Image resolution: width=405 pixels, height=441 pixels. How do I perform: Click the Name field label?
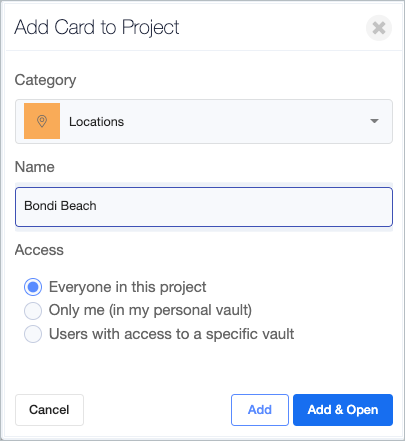(x=35, y=167)
